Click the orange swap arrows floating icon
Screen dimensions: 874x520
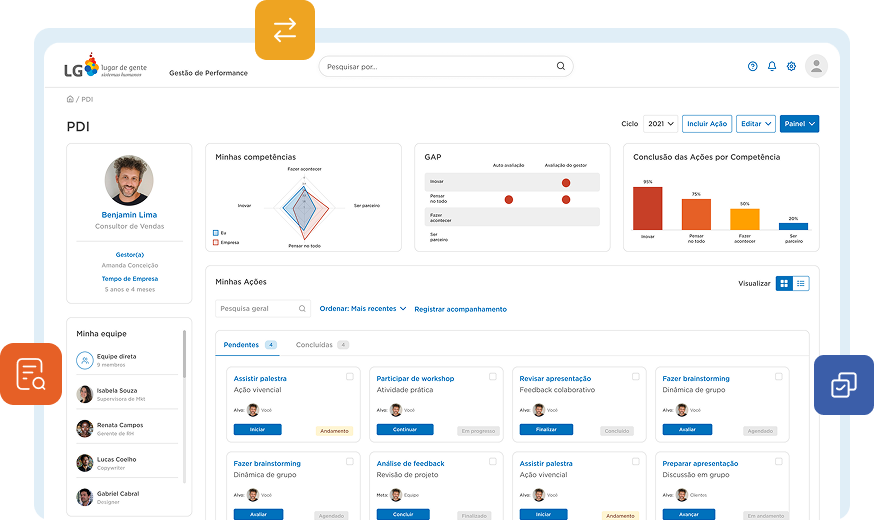pos(285,30)
